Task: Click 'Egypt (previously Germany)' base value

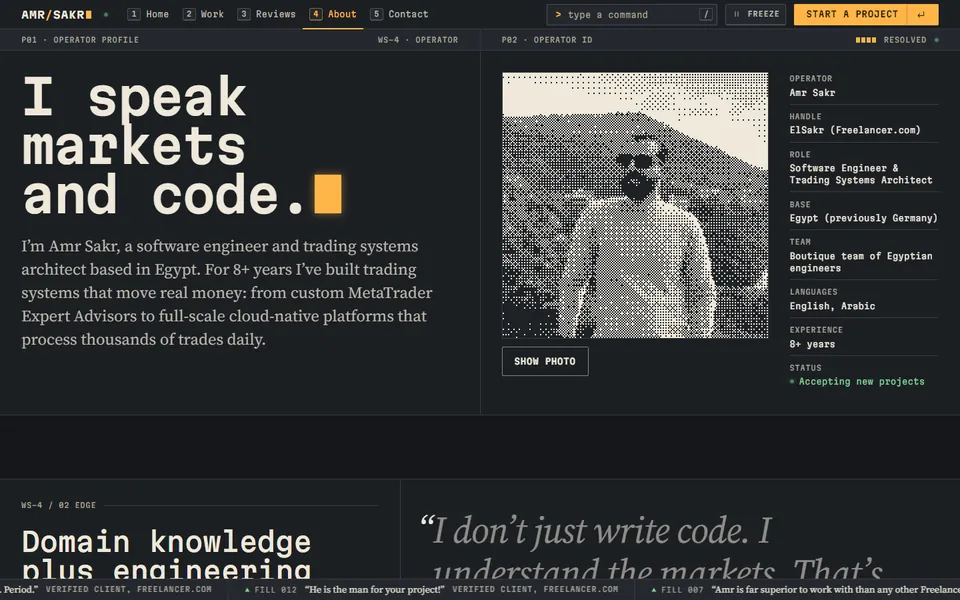Action: [x=863, y=218]
